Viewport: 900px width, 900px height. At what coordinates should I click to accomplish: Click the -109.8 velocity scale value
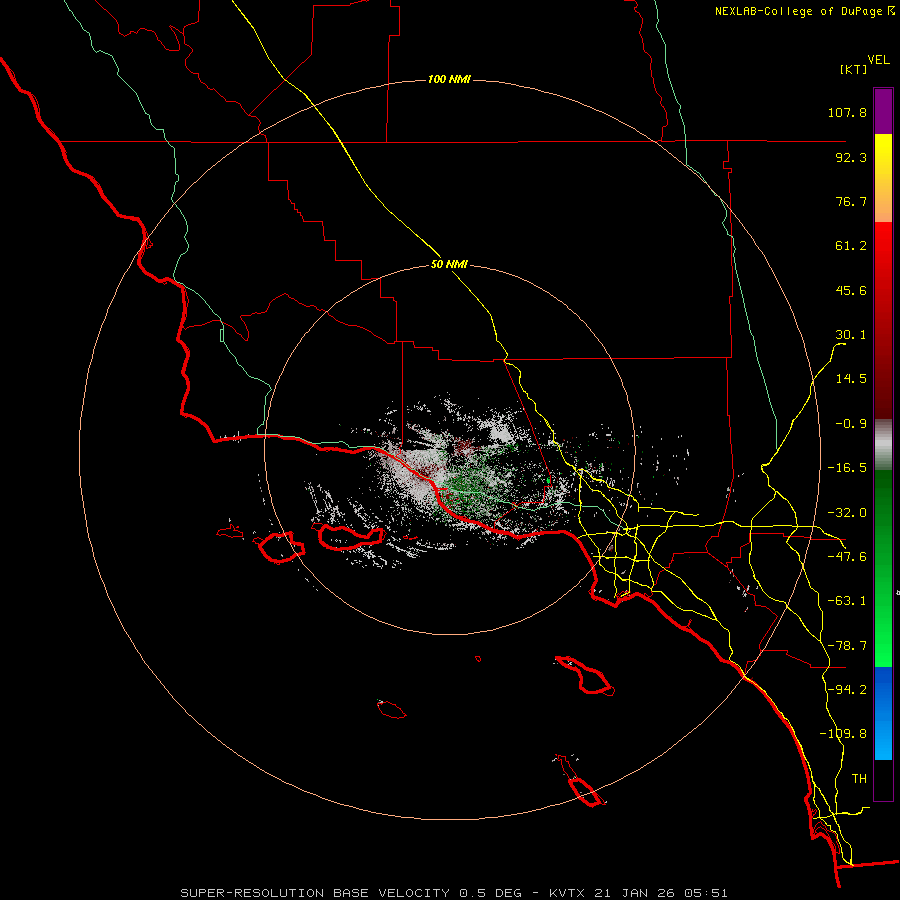844,734
